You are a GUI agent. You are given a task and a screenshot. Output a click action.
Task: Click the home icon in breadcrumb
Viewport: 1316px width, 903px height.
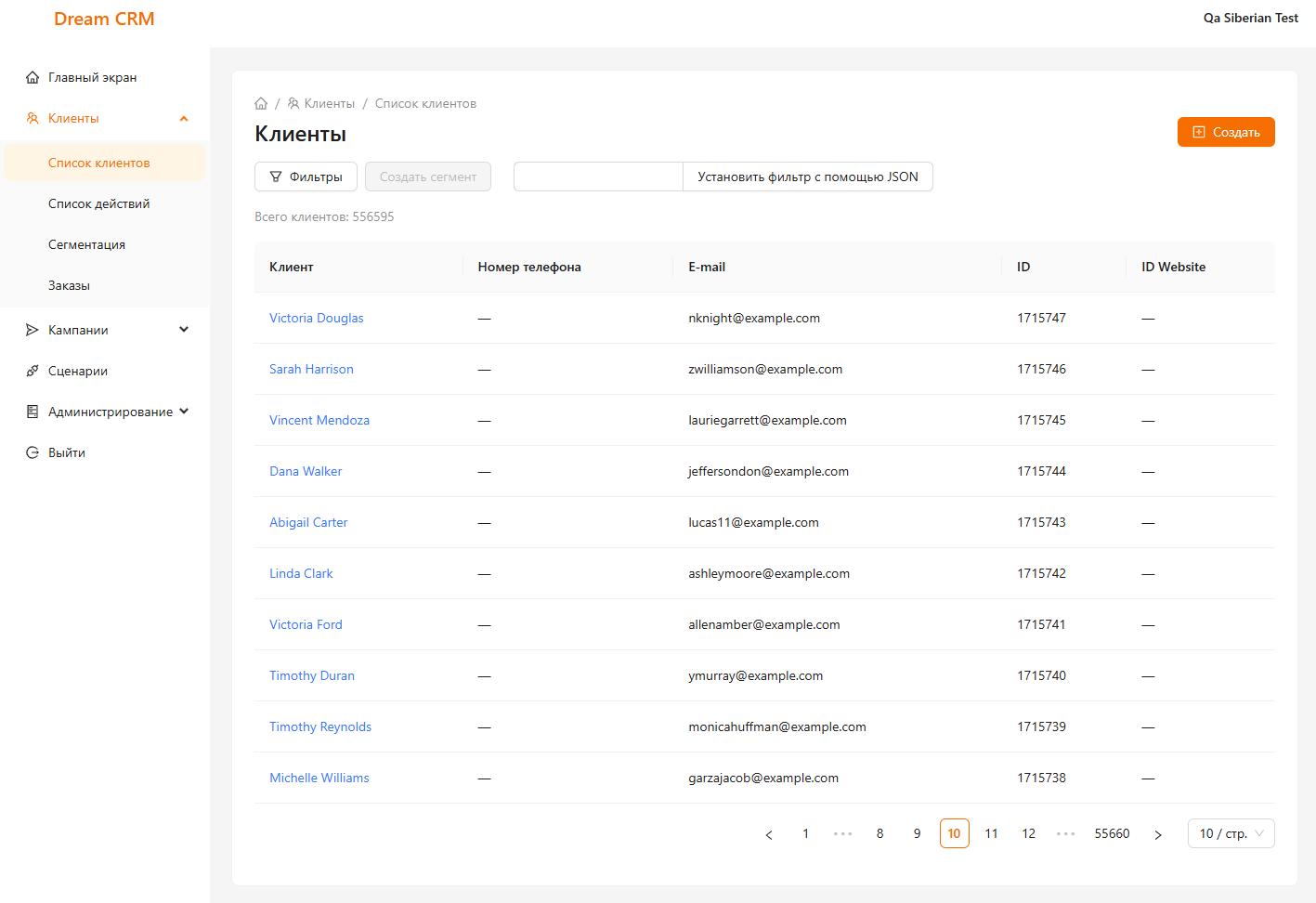[261, 103]
